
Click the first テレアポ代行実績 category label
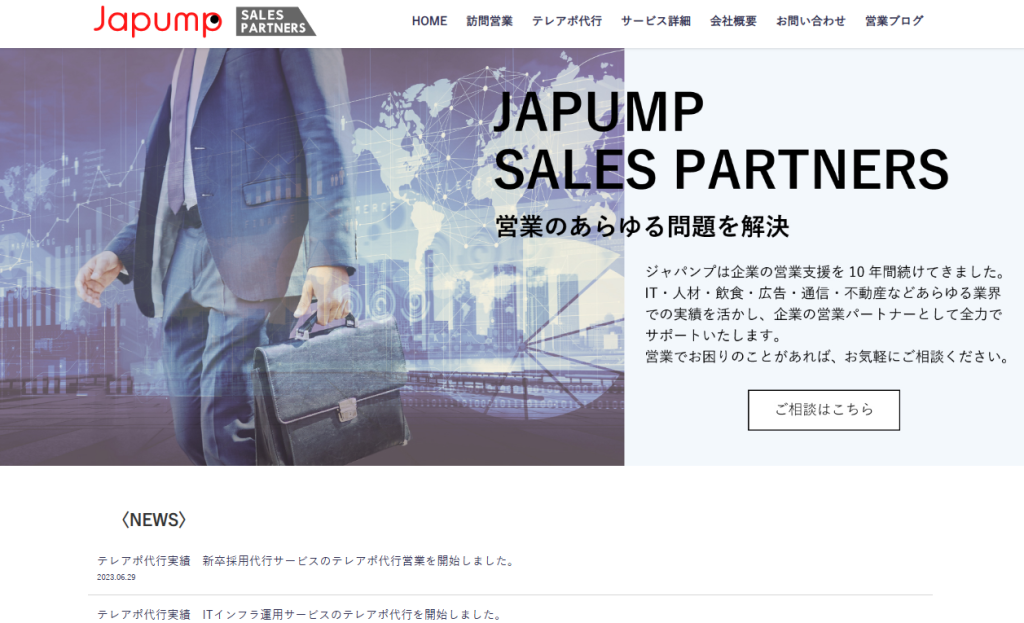point(144,561)
